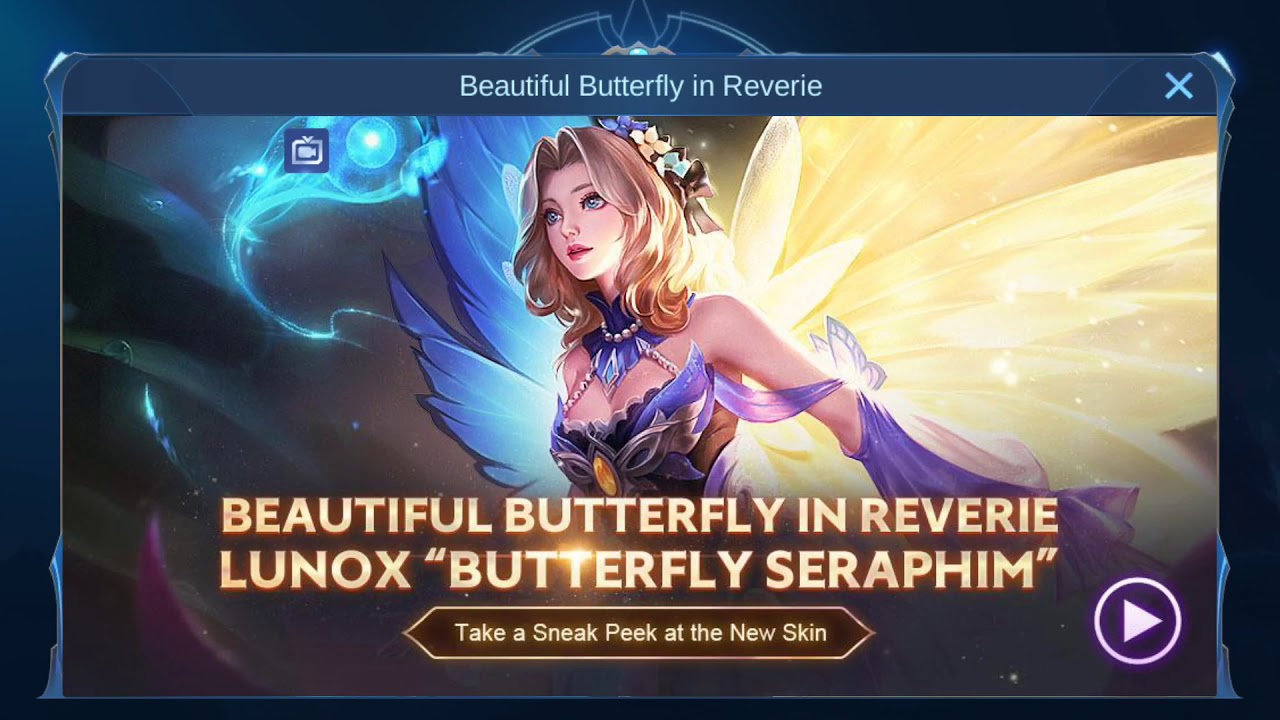Open the TV video icon on banner
This screenshot has width=1280, height=720.
pyautogui.click(x=306, y=151)
